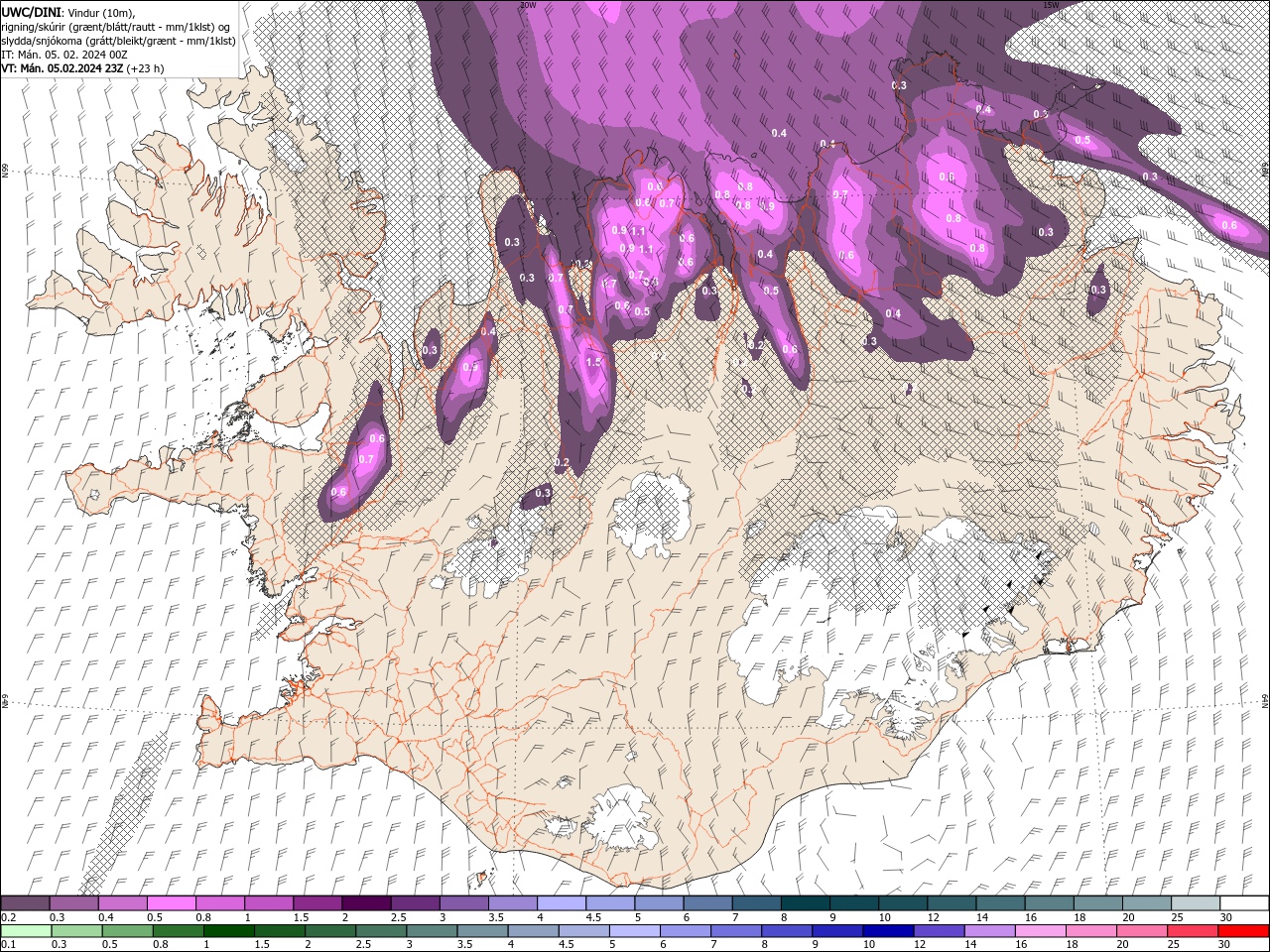The height and width of the screenshot is (952, 1270).
Task: Select the upper legend swatch labeled 6
Action: [707, 903]
